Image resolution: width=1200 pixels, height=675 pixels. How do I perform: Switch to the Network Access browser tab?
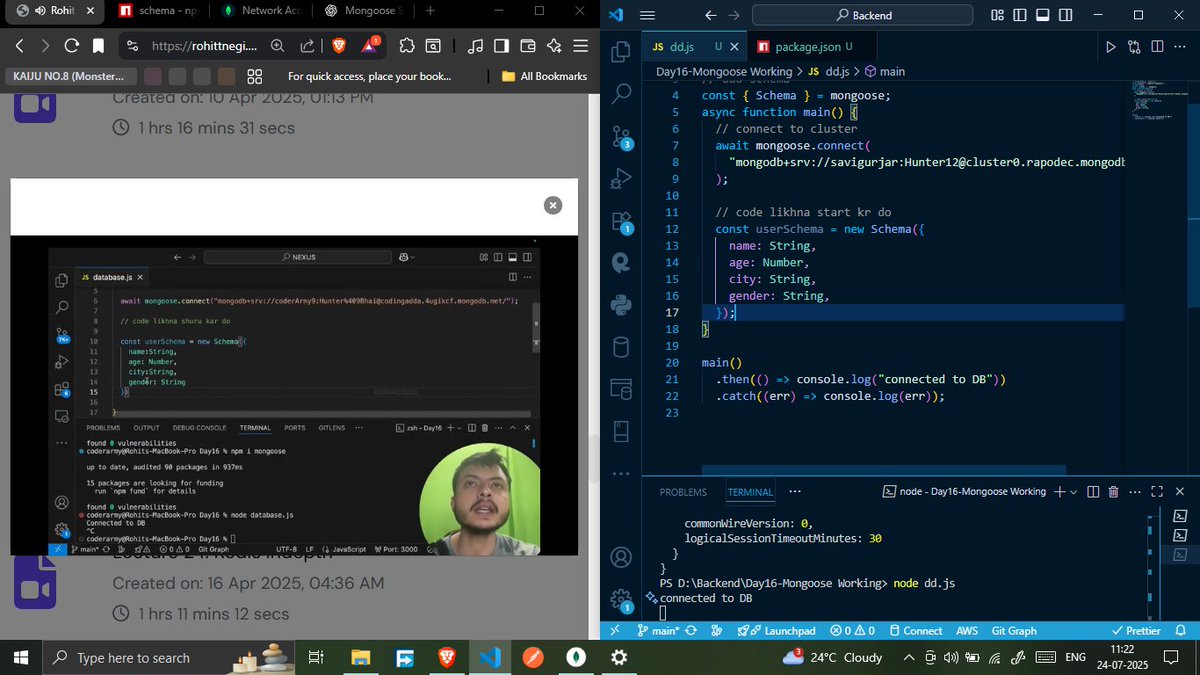[262, 10]
